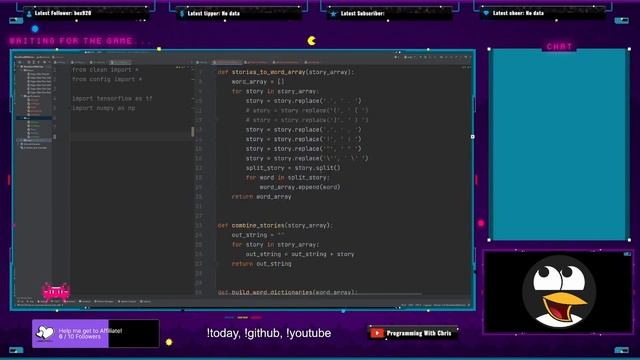Click the 'word_array.append(word)' line

click(300, 187)
